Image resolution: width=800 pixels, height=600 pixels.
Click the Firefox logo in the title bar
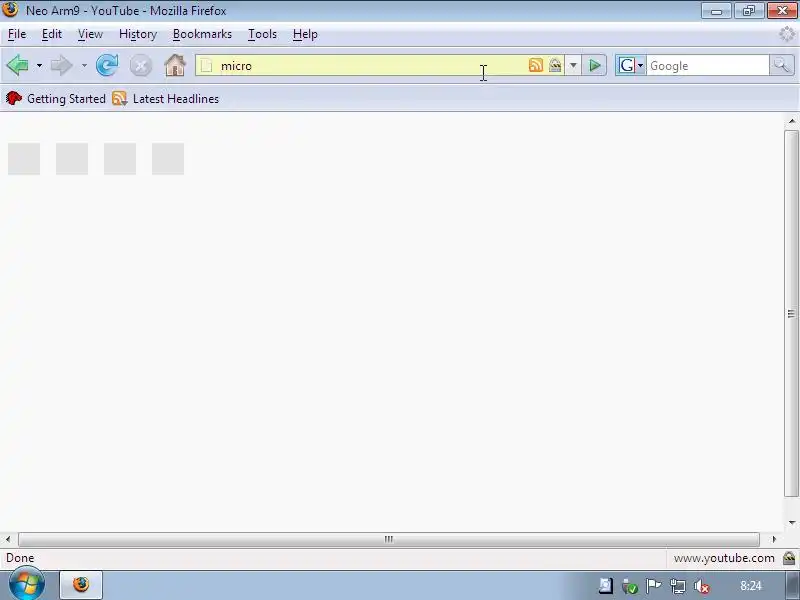(10, 9)
